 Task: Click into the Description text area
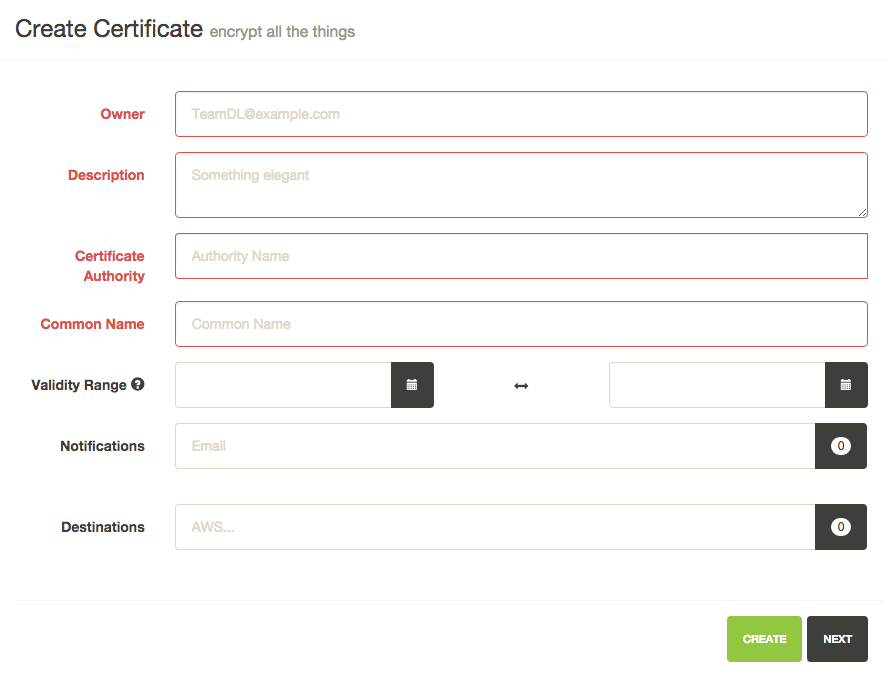point(521,184)
